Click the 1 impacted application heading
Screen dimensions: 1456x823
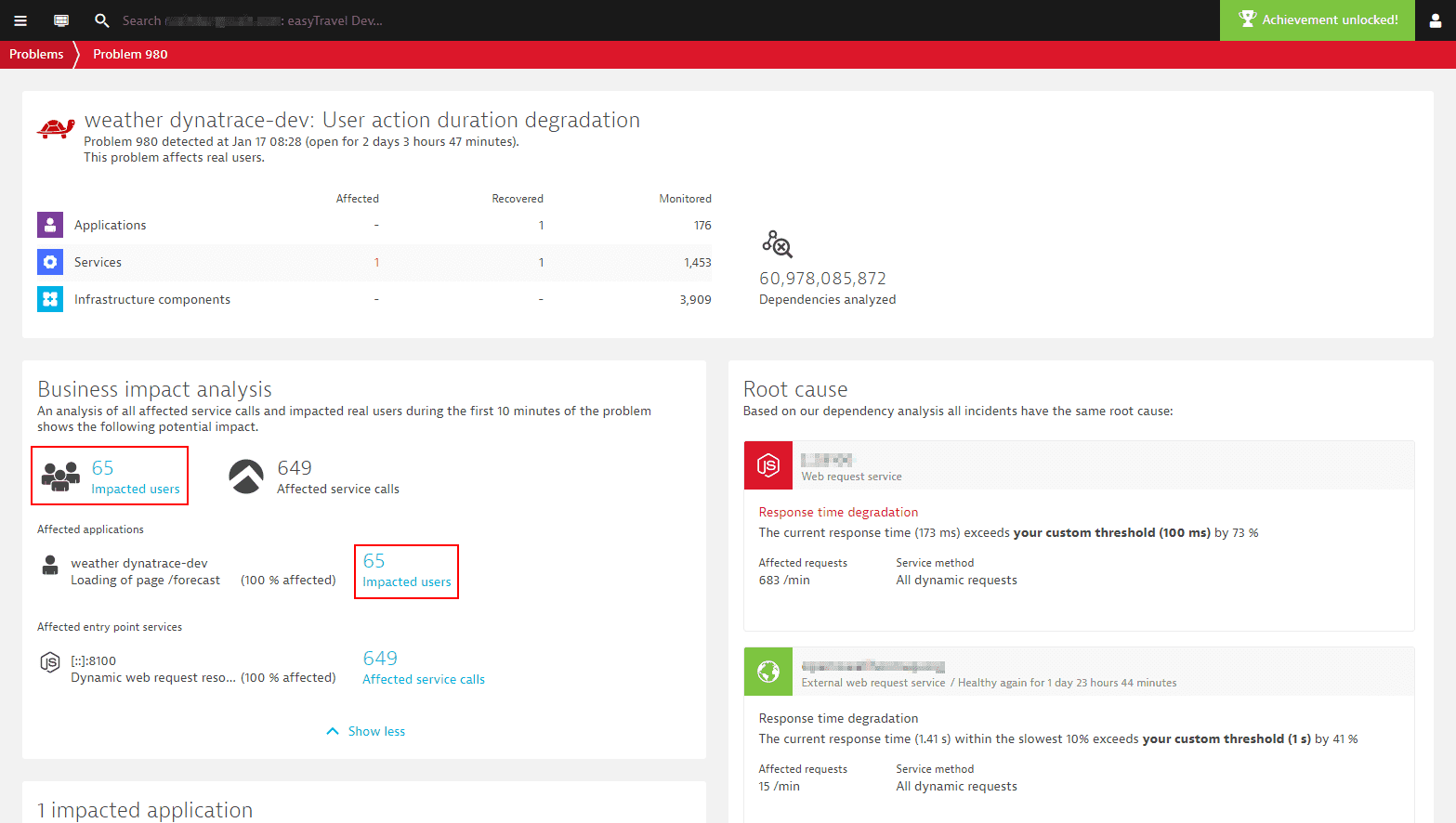click(145, 810)
